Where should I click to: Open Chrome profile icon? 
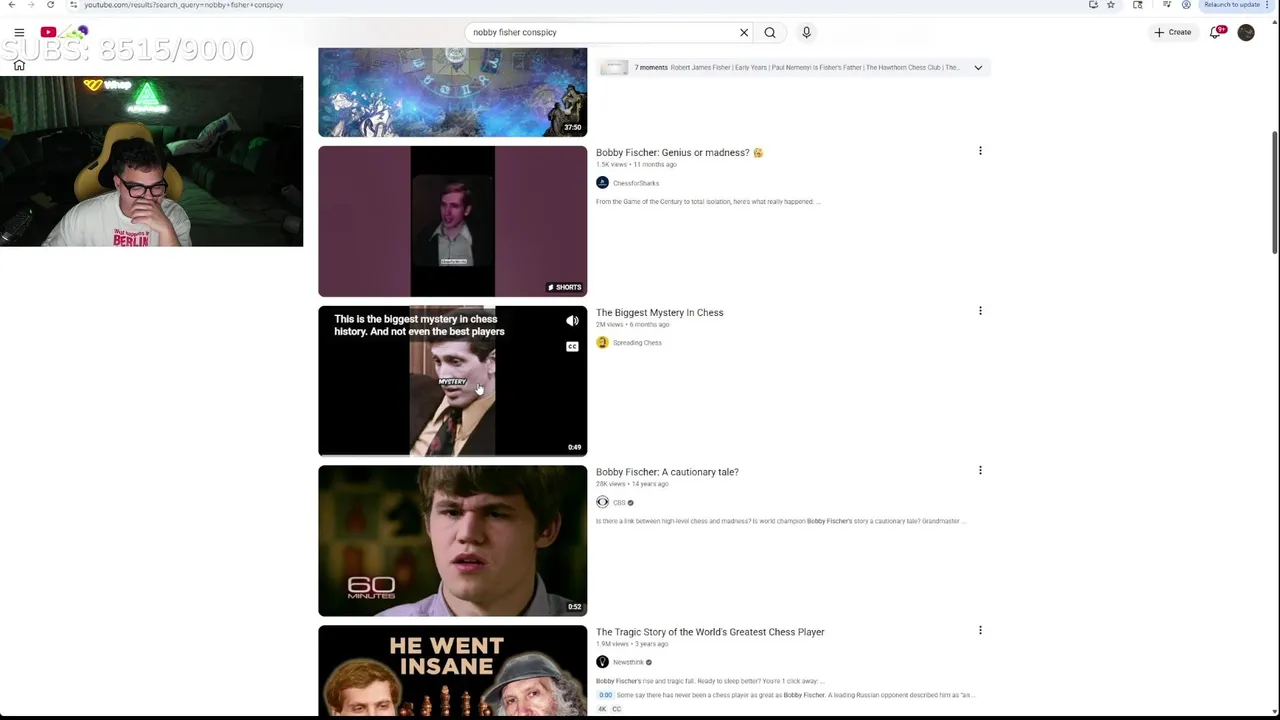pyautogui.click(x=1186, y=5)
